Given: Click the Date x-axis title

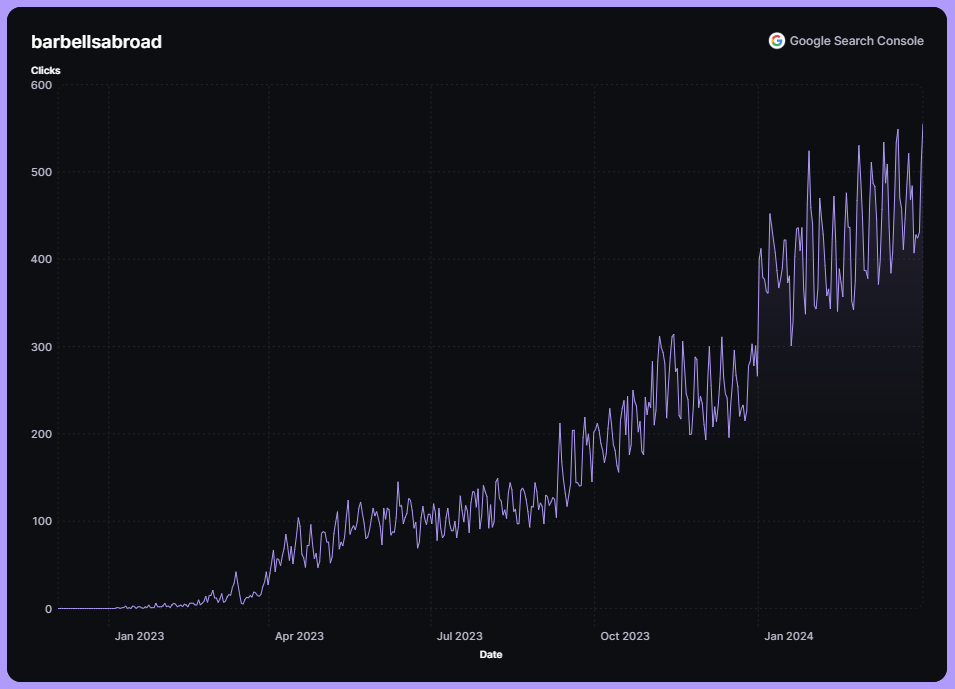Looking at the screenshot, I should tap(491, 655).
